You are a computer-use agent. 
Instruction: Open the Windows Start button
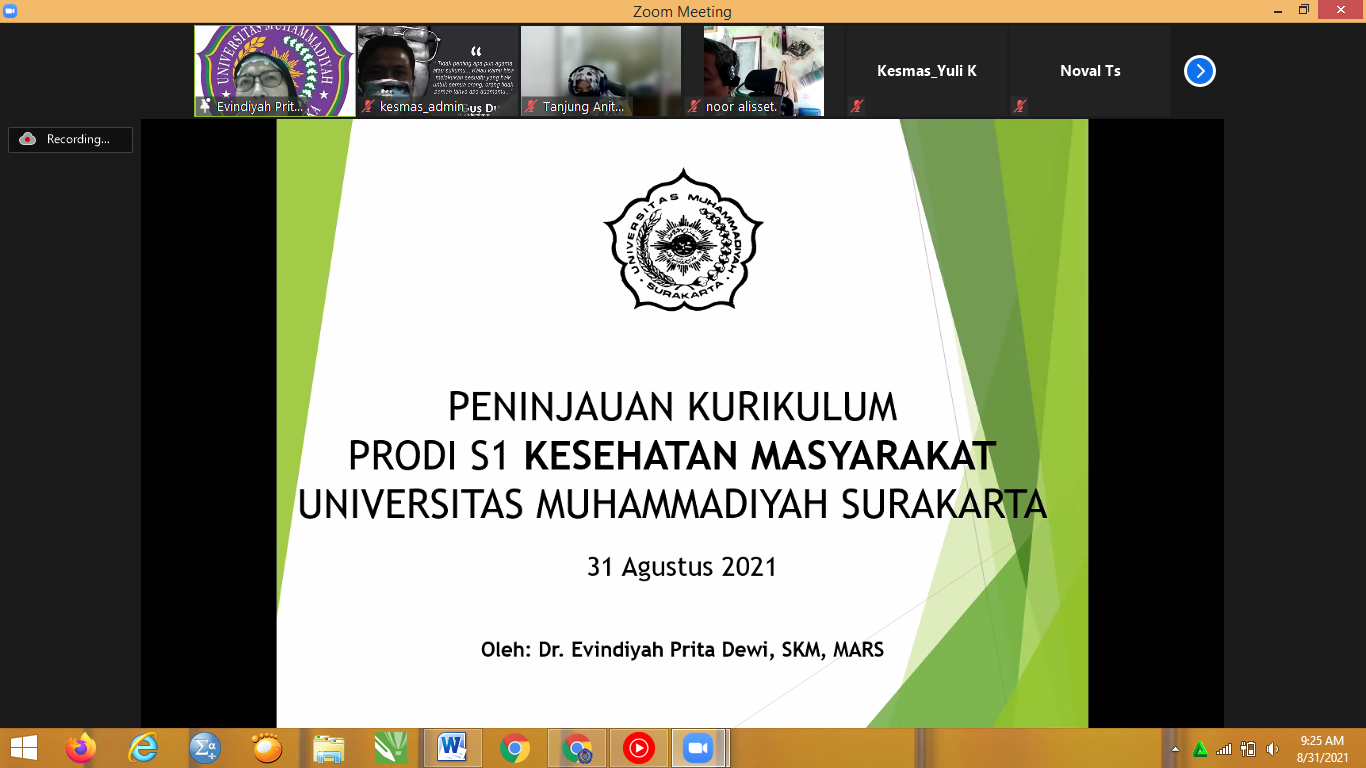24,748
